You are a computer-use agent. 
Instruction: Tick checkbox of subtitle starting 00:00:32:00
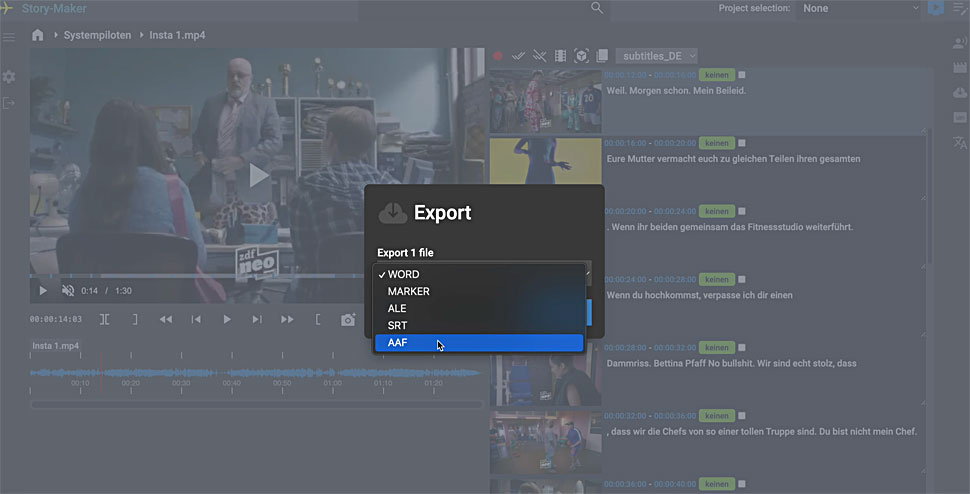[742, 415]
